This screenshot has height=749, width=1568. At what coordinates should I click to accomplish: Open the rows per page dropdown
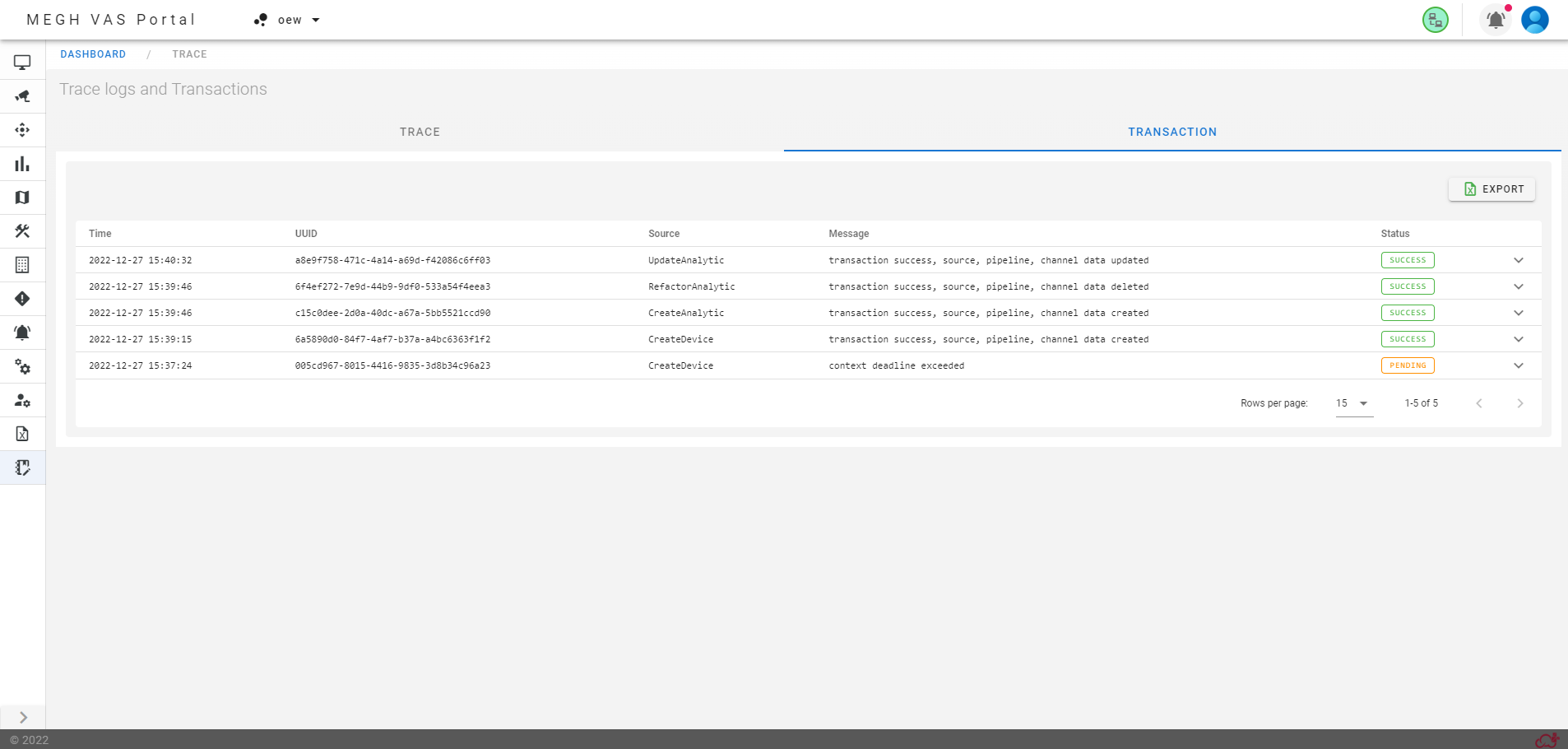coord(1352,403)
